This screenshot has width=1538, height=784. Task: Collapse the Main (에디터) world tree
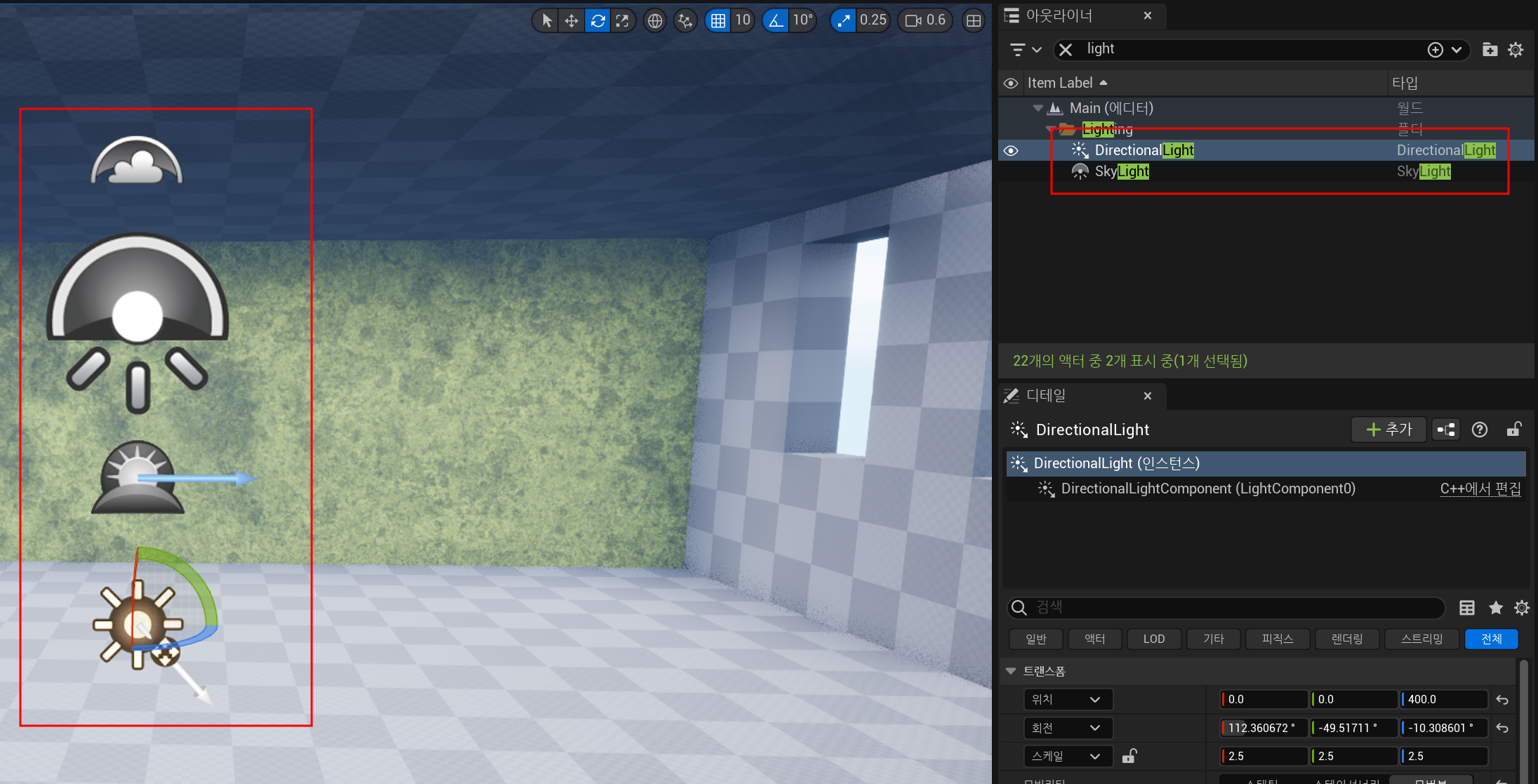1038,108
